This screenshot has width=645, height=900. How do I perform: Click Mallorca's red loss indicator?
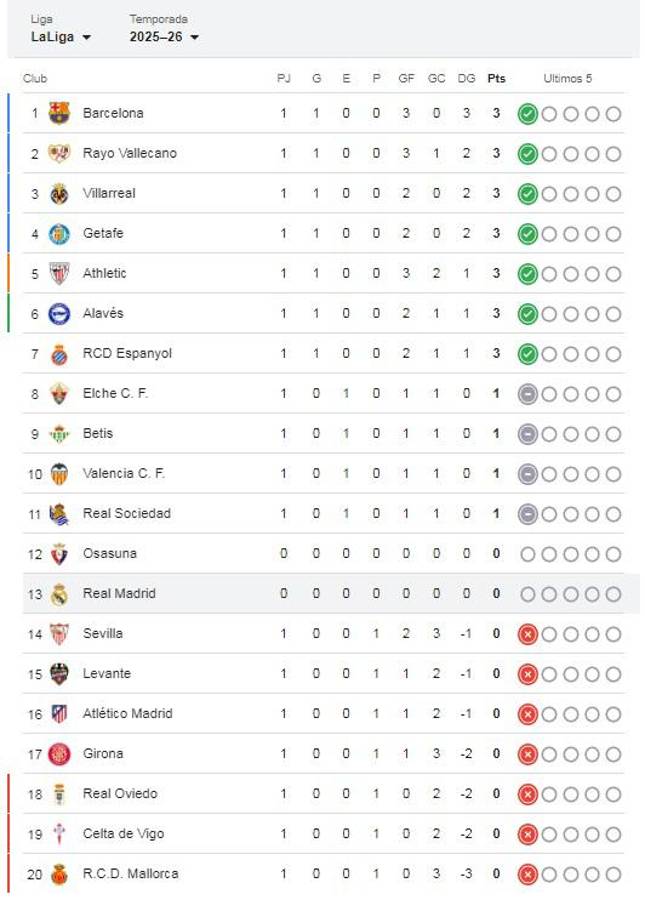point(529,873)
